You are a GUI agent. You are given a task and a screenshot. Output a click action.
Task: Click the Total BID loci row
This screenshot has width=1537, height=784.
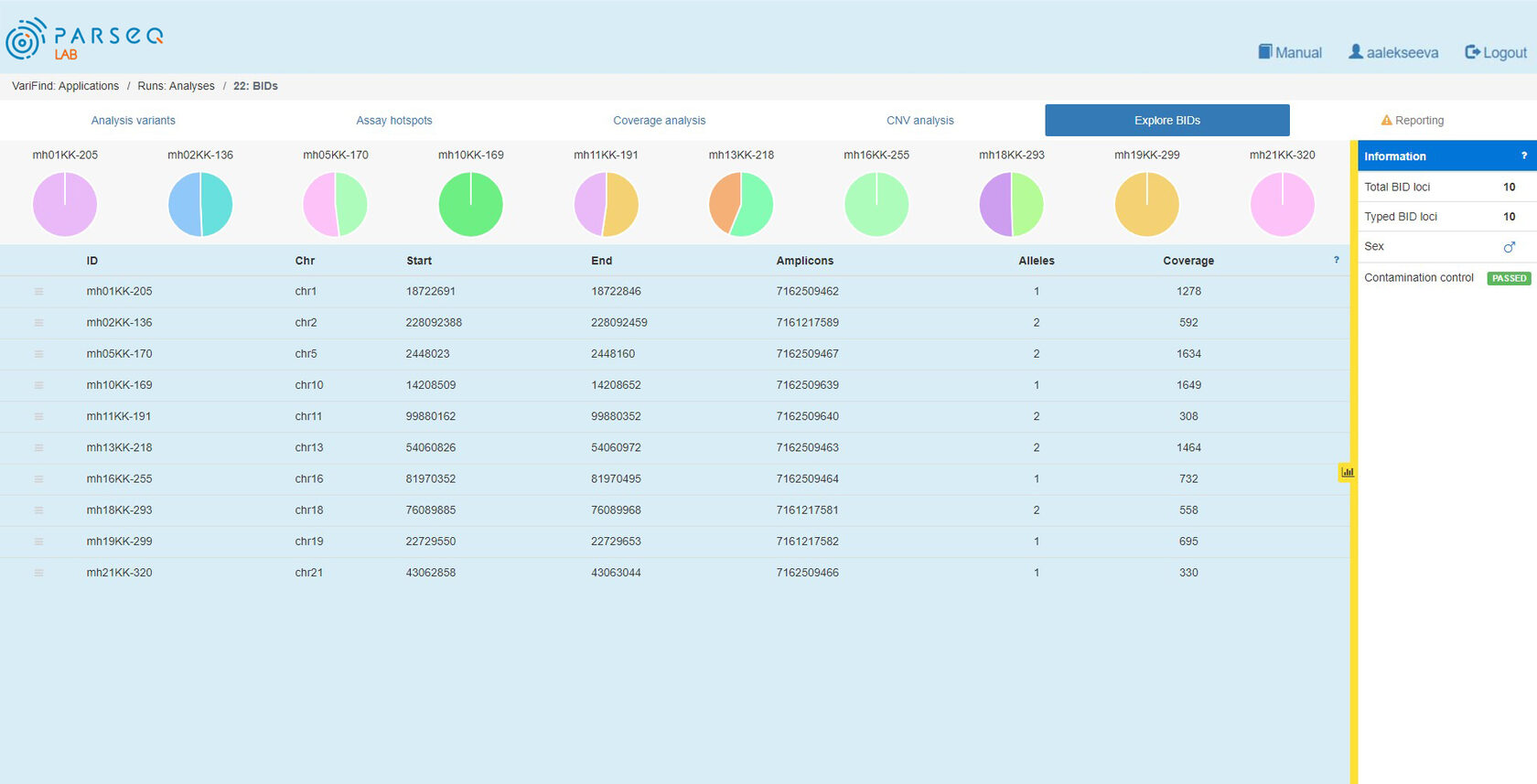pyautogui.click(x=1447, y=187)
